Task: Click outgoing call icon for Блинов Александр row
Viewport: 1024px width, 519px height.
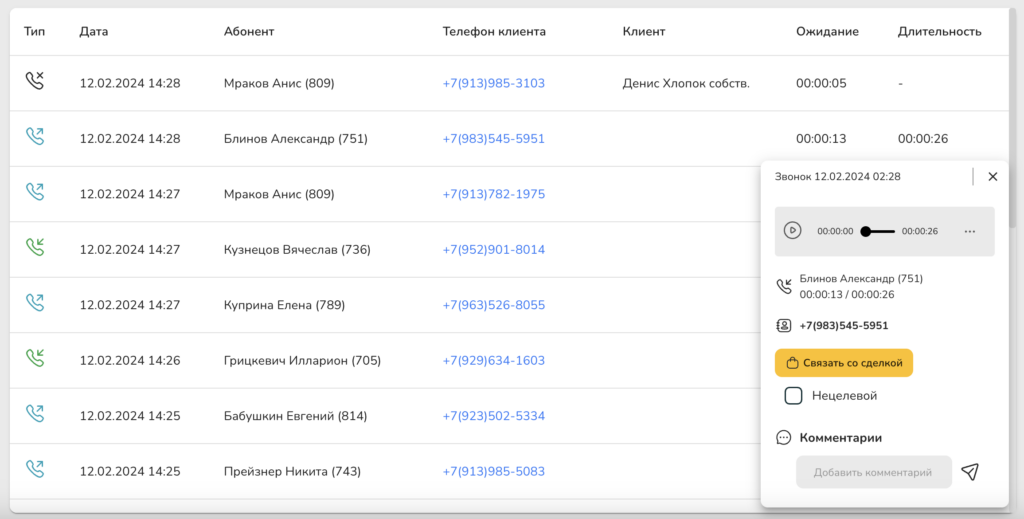Action: tap(35, 138)
